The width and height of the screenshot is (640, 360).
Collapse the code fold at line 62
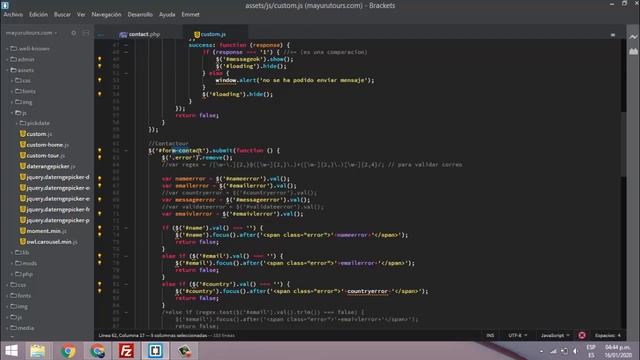point(126,151)
